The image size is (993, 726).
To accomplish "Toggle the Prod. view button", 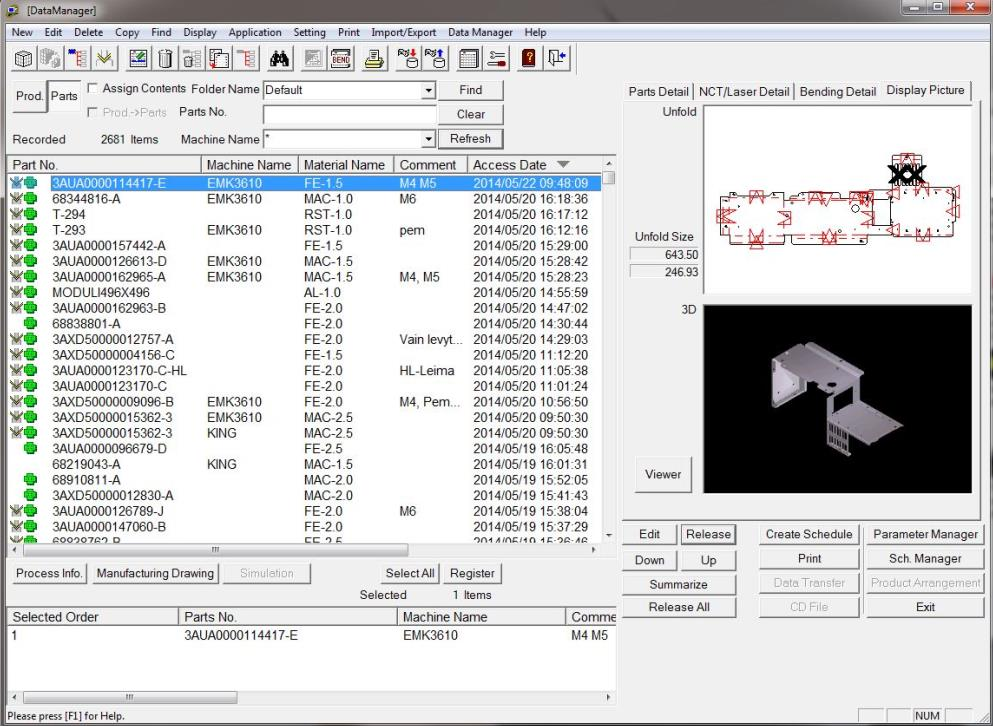I will pyautogui.click(x=29, y=96).
